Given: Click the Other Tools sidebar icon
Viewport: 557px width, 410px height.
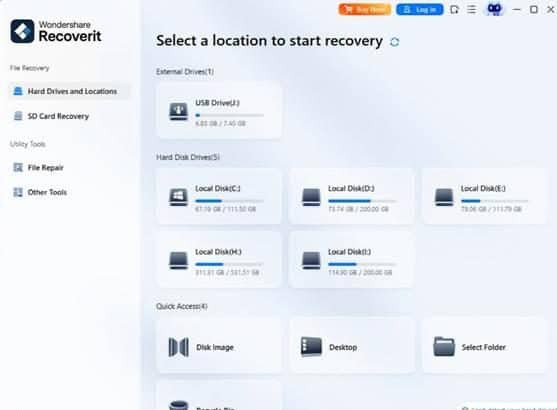Looking at the screenshot, I should [x=18, y=192].
